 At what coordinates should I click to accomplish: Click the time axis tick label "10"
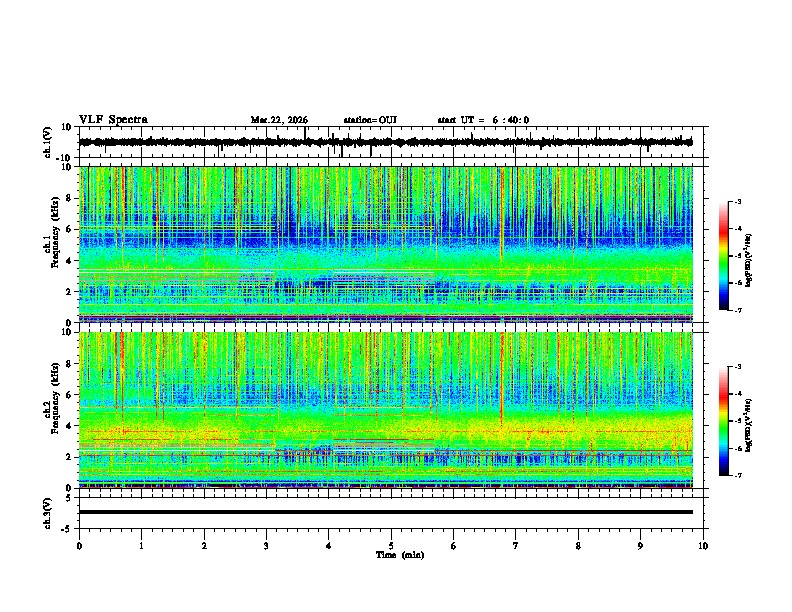click(703, 546)
